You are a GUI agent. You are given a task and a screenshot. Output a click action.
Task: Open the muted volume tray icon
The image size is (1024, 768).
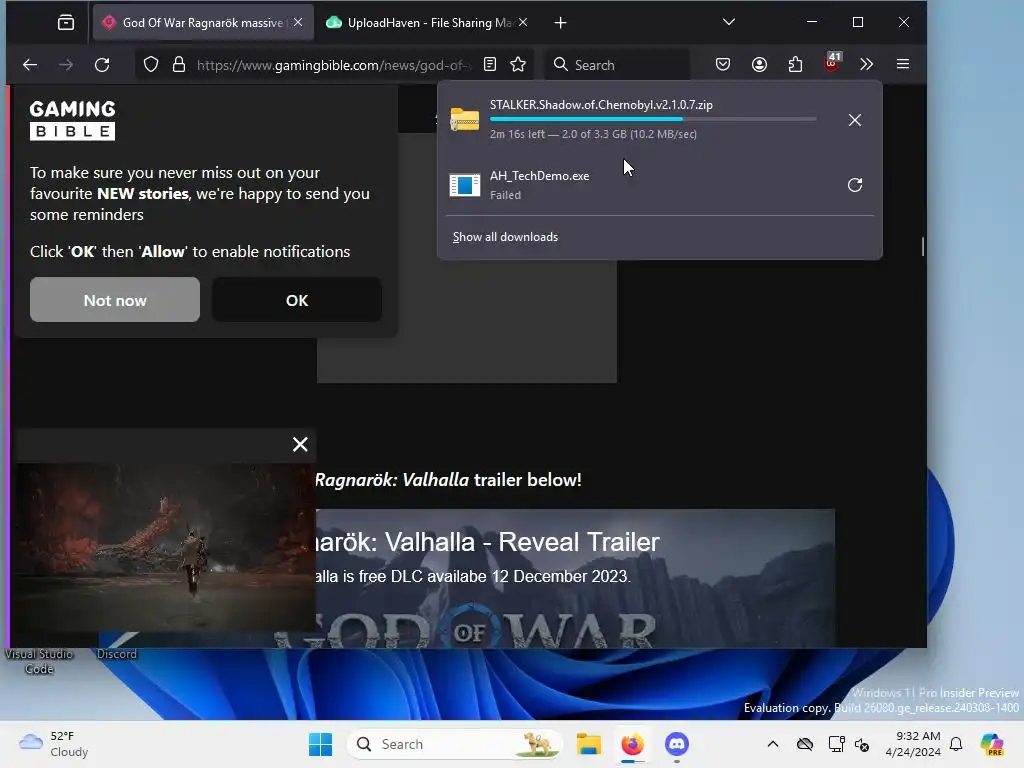[862, 744]
